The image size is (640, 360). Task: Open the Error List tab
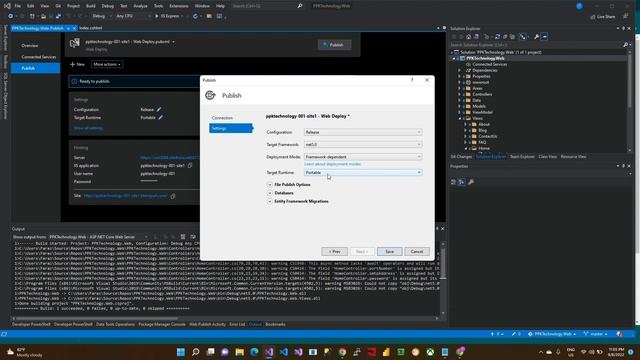pyautogui.click(x=237, y=324)
